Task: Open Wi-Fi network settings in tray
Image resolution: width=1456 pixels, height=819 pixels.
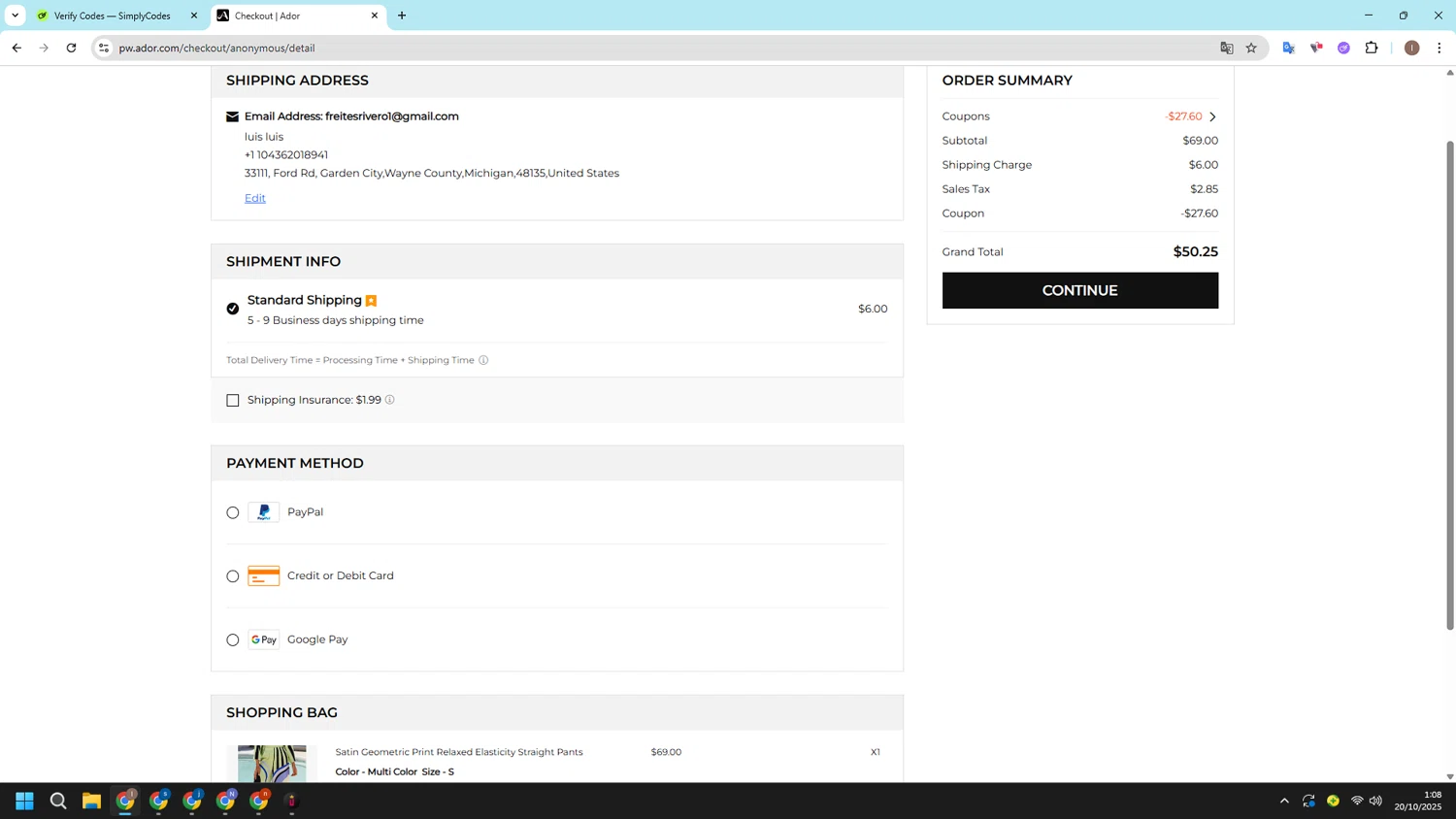Action: (1357, 801)
